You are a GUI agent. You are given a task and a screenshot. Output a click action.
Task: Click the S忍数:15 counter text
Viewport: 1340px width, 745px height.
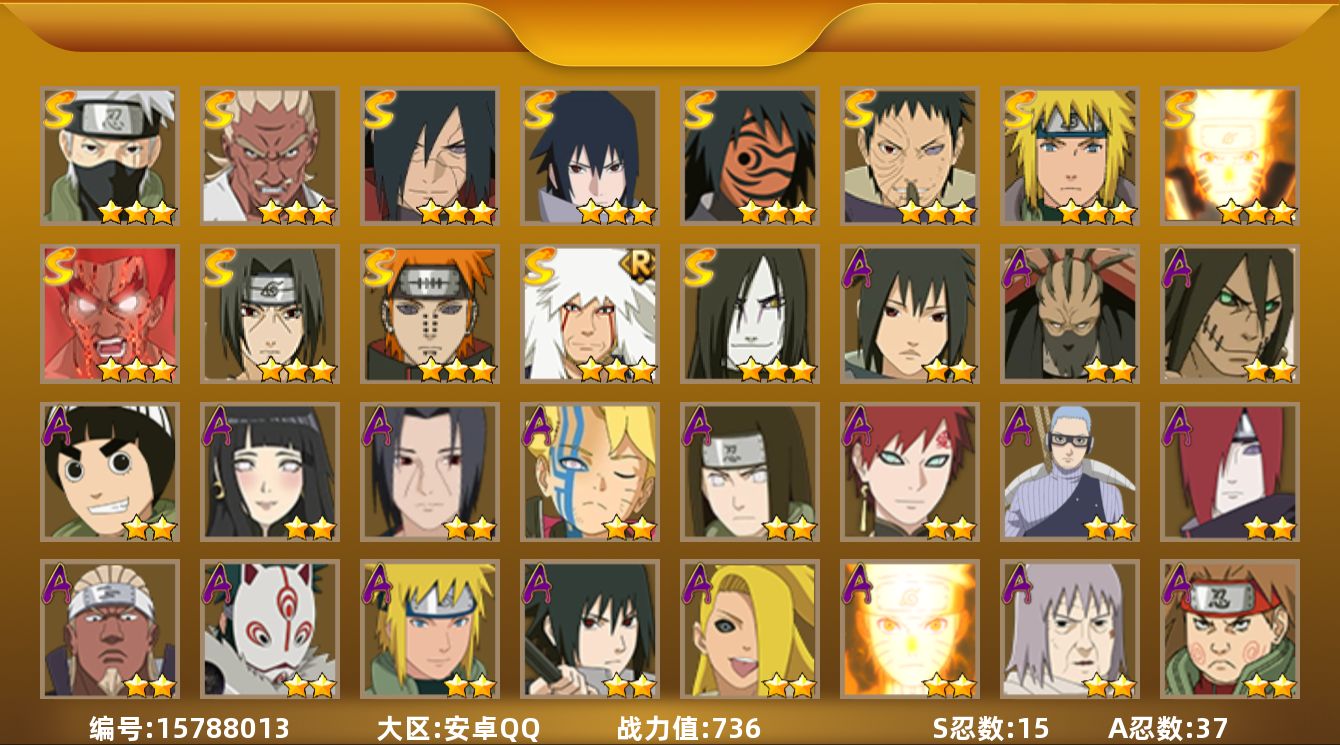(991, 728)
